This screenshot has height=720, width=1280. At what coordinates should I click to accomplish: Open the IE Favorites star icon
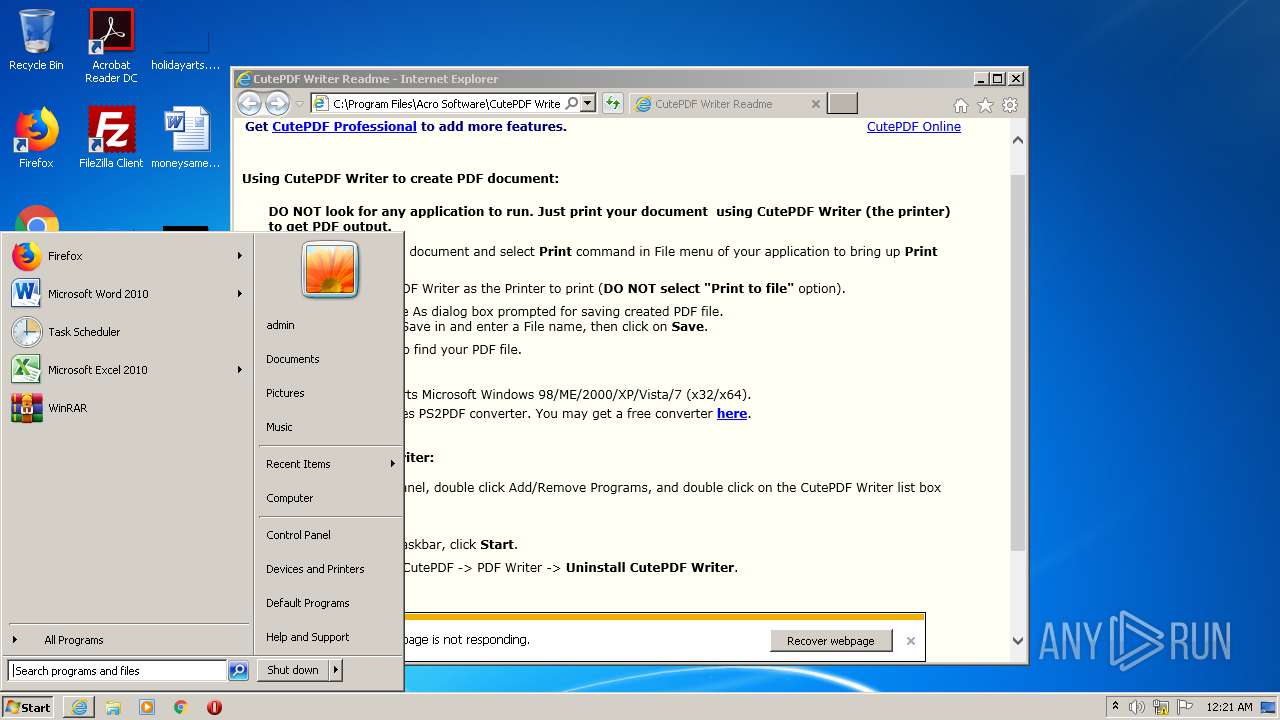985,105
